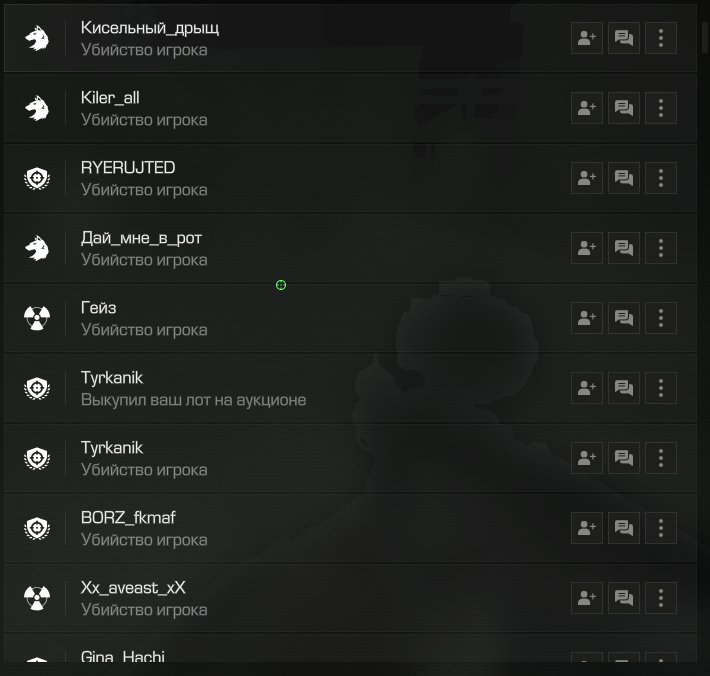Open more options for Кисельный_дрыщ
The width and height of the screenshot is (710, 676).
(x=661, y=38)
